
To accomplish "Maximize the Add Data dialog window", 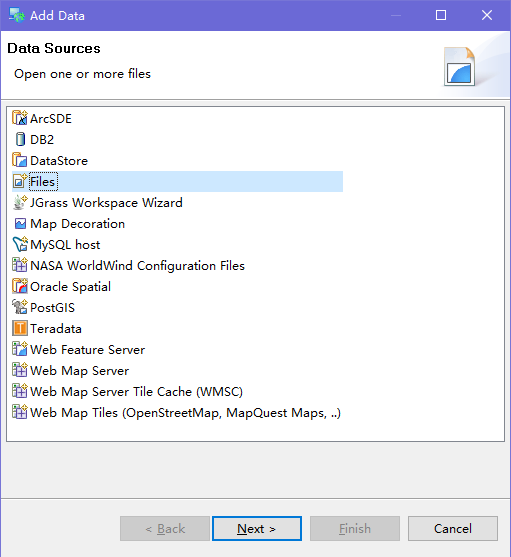I will (441, 15).
